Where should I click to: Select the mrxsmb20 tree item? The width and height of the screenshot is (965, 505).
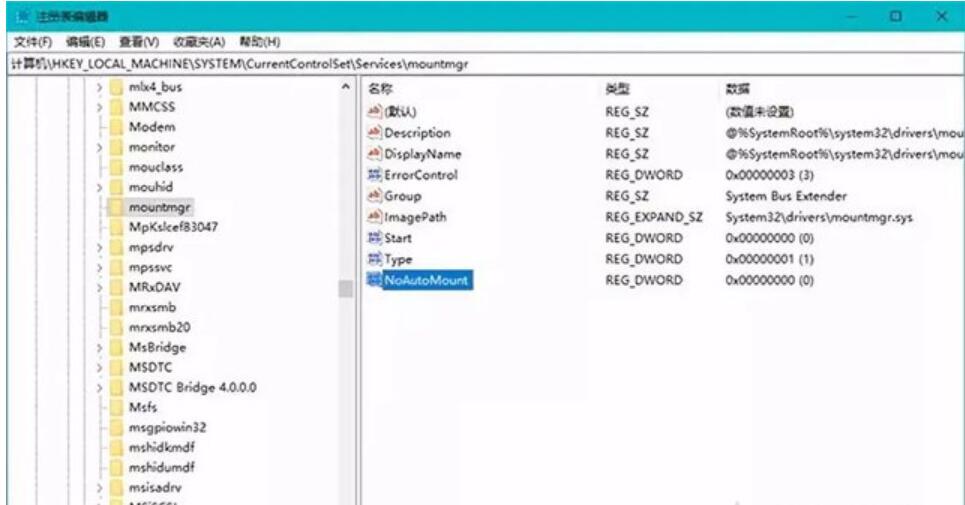coord(159,327)
